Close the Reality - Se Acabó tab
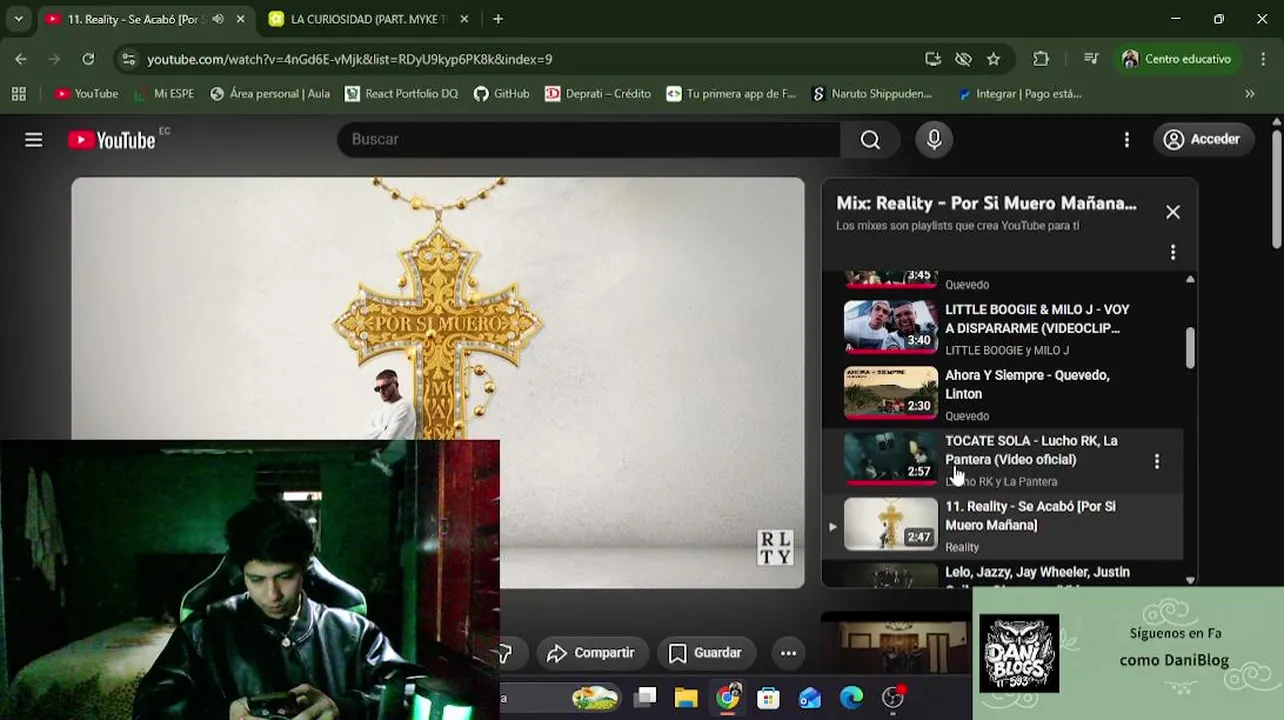Screen dimensions: 1284x720 [240, 19]
